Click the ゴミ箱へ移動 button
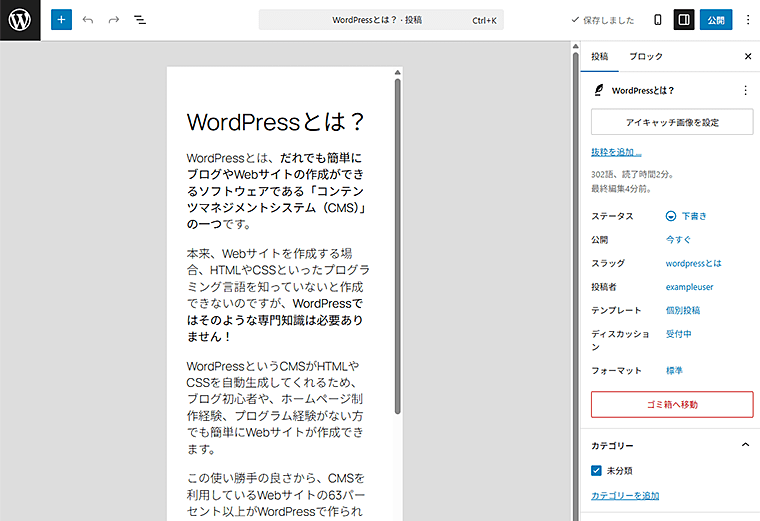Screen dimensions: 760x521 point(672,404)
